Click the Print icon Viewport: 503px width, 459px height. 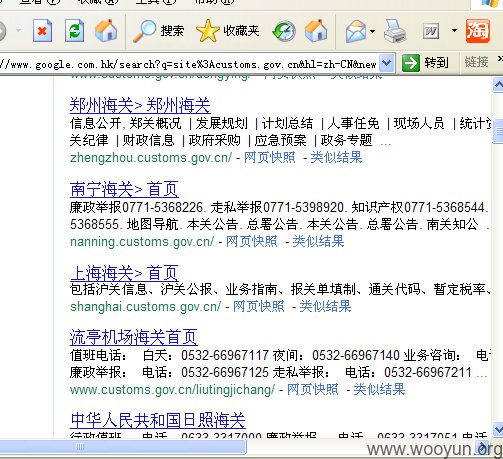[395, 31]
